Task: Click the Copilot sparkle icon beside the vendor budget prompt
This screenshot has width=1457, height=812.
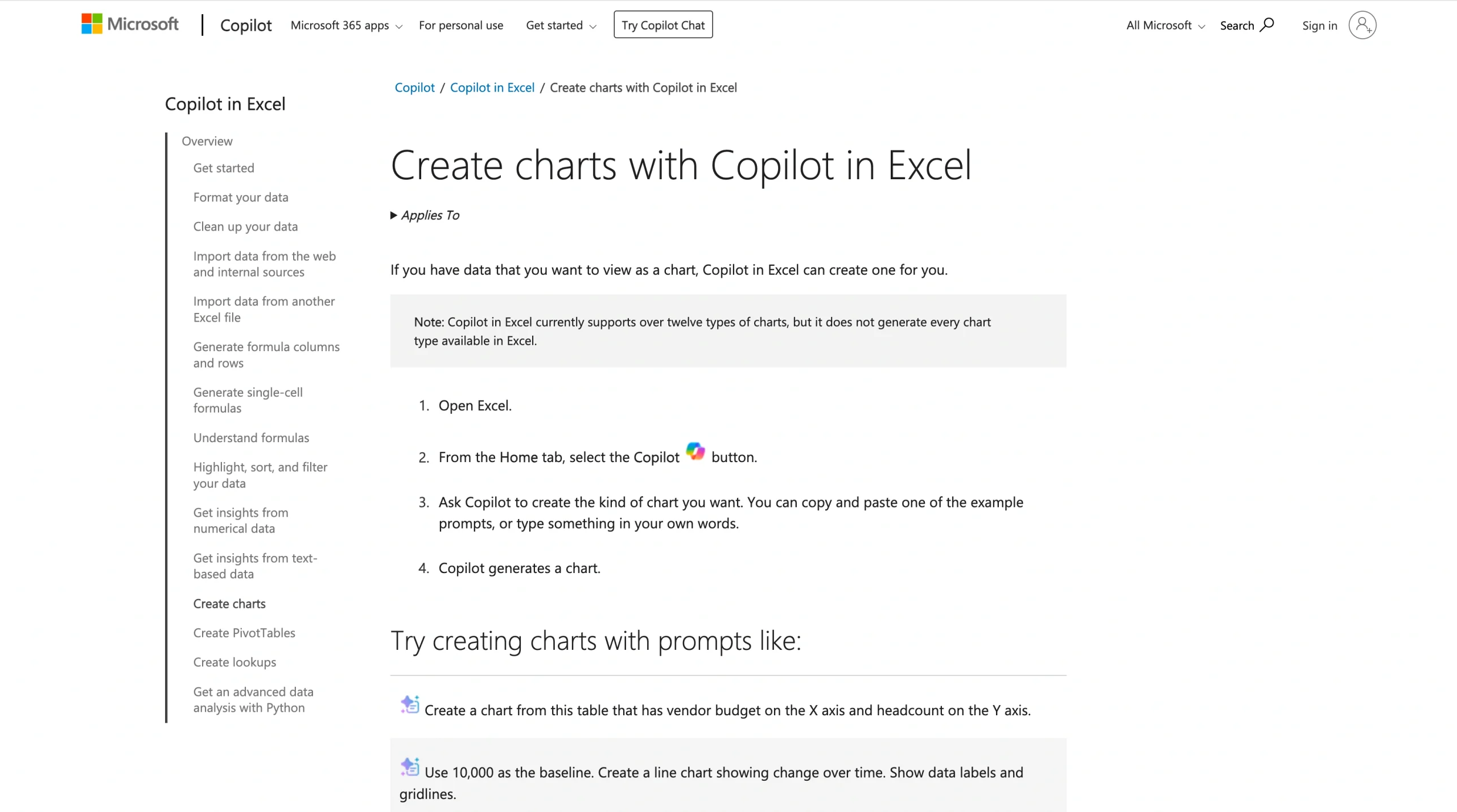Action: 409,704
